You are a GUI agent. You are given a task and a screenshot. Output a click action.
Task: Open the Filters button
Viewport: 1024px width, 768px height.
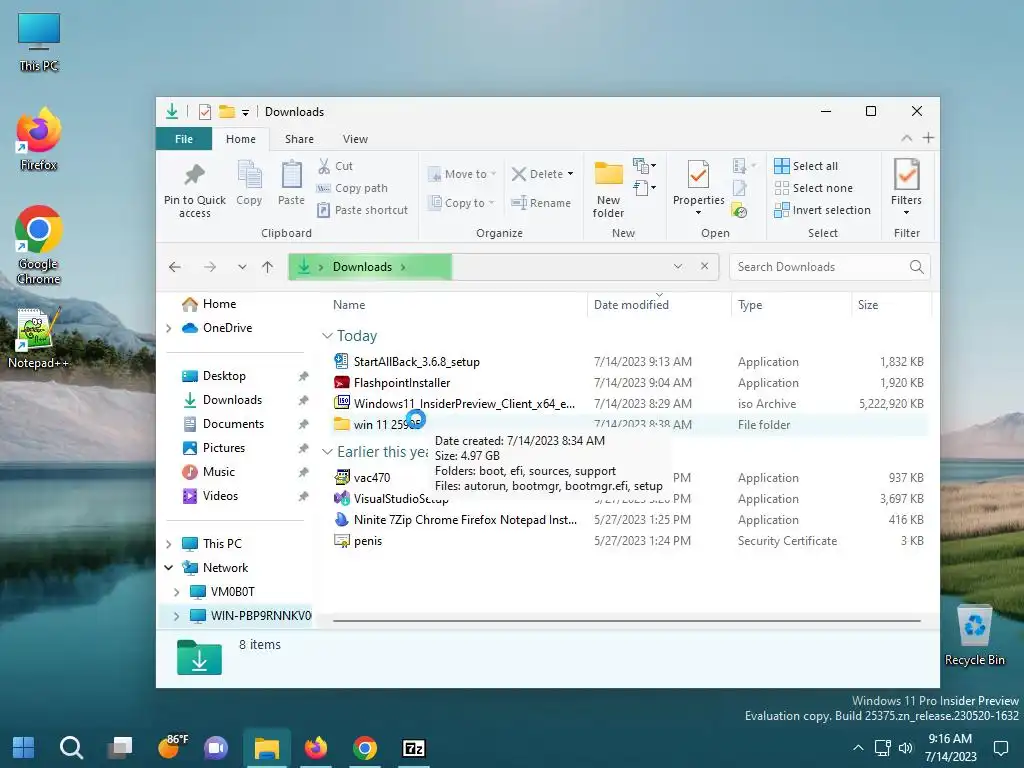[906, 187]
